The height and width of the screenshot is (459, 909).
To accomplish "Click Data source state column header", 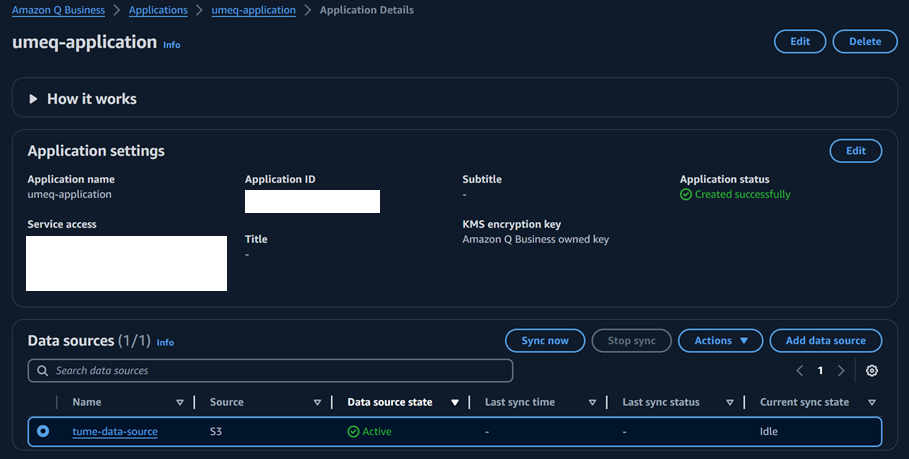I will pyautogui.click(x=390, y=402).
